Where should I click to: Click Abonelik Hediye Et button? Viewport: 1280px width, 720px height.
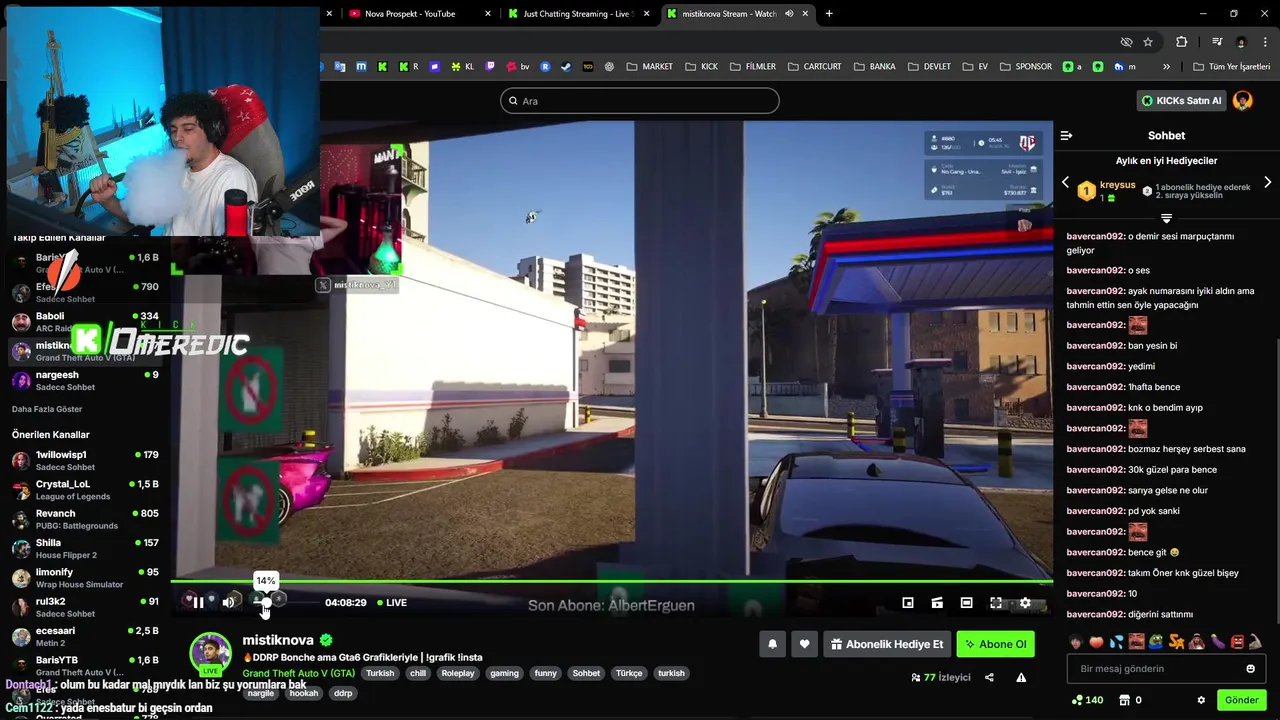coord(886,644)
